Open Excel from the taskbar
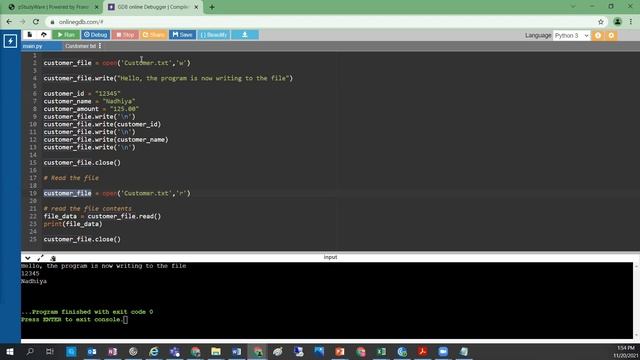 pos(381,351)
